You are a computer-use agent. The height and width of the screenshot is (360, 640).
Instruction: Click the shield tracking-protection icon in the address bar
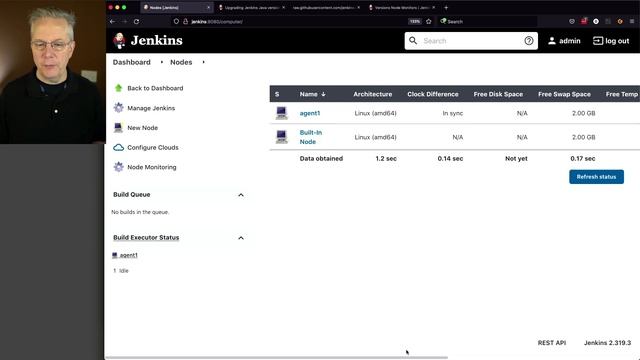176,21
